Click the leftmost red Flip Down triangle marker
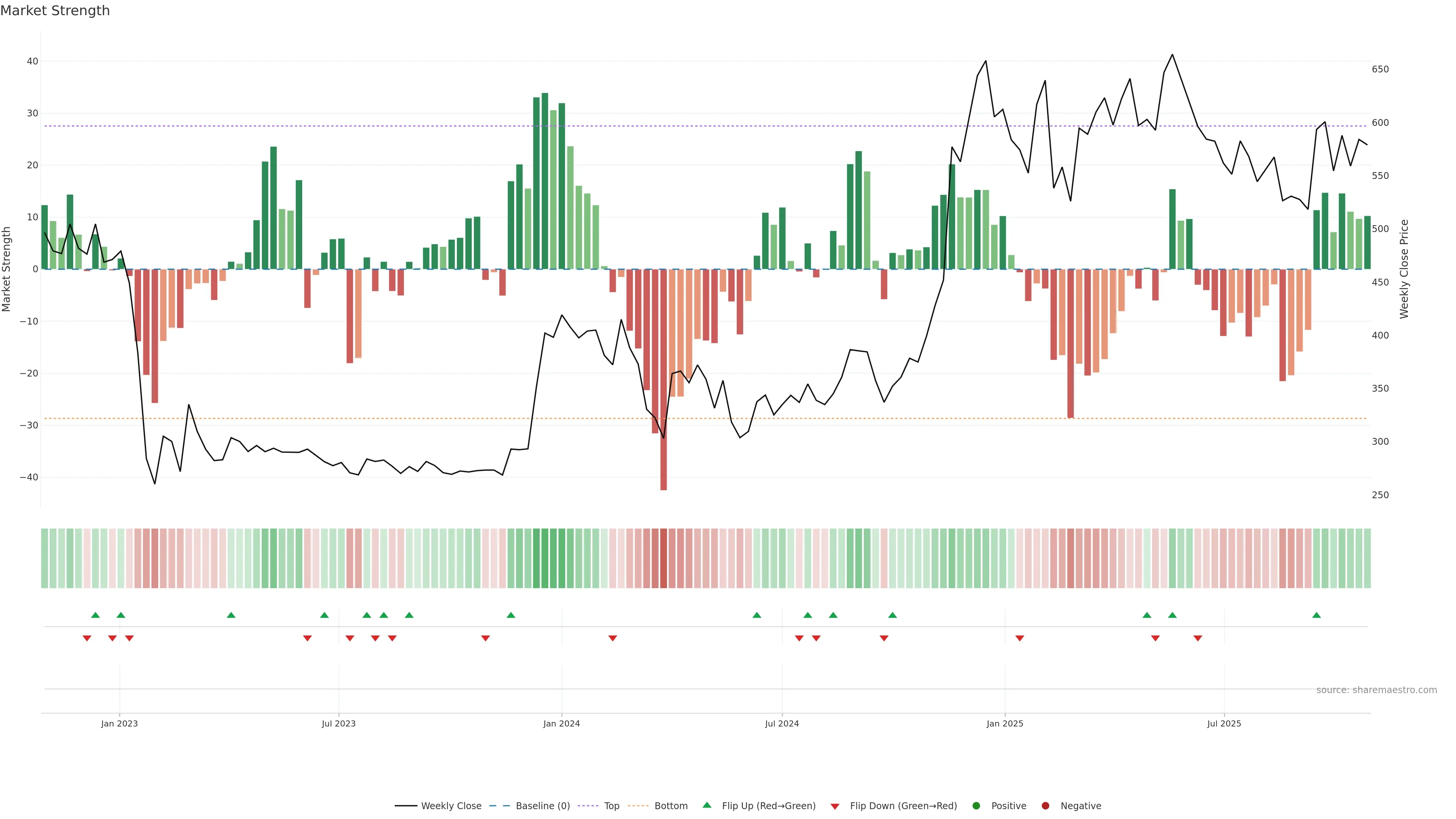The height and width of the screenshot is (819, 1456). (x=87, y=638)
